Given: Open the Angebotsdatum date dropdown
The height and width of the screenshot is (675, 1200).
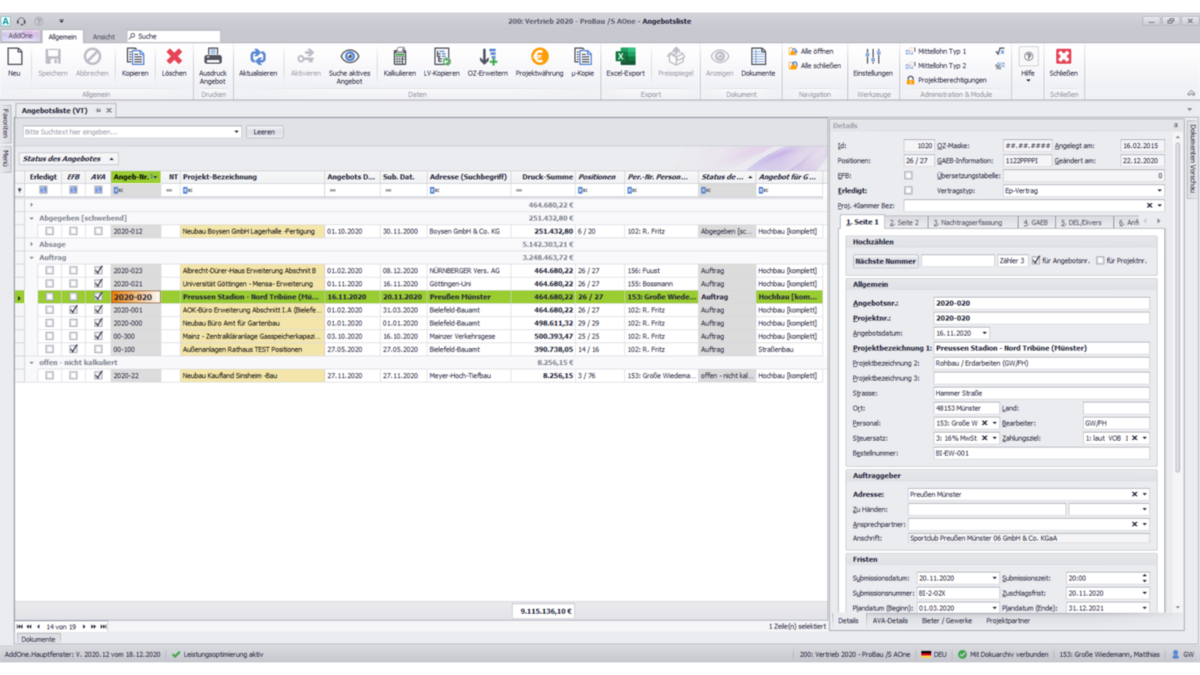Looking at the screenshot, I should click(984, 333).
